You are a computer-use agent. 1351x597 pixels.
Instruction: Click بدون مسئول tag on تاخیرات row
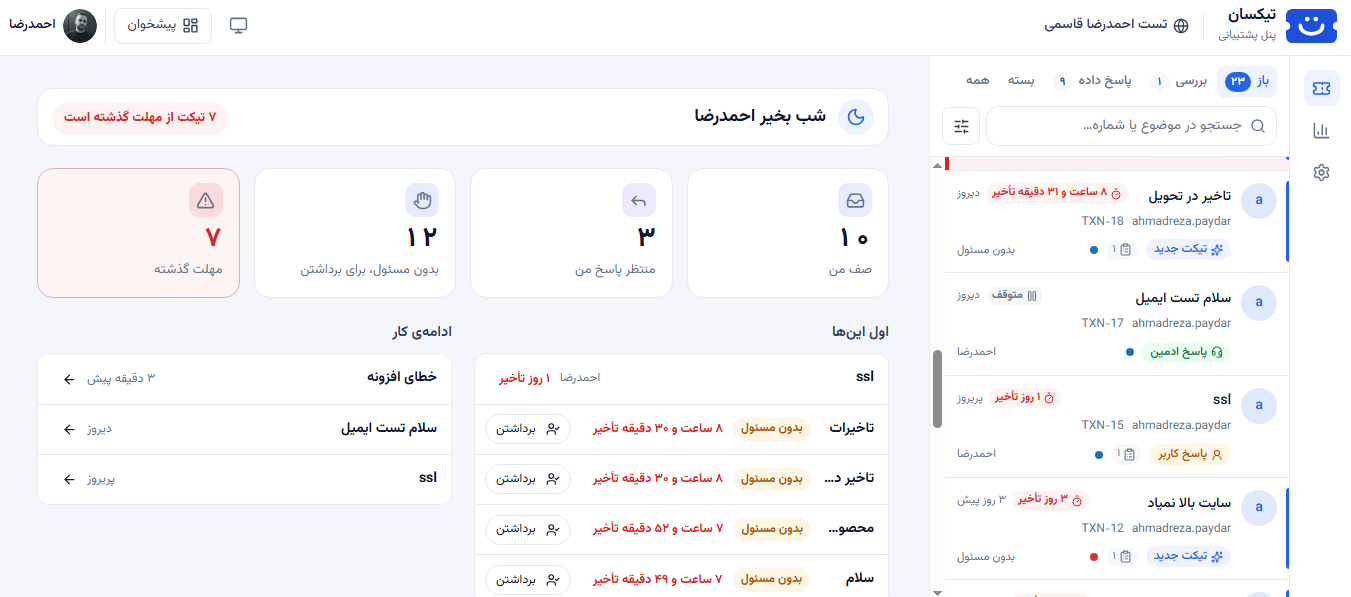[x=772, y=428]
